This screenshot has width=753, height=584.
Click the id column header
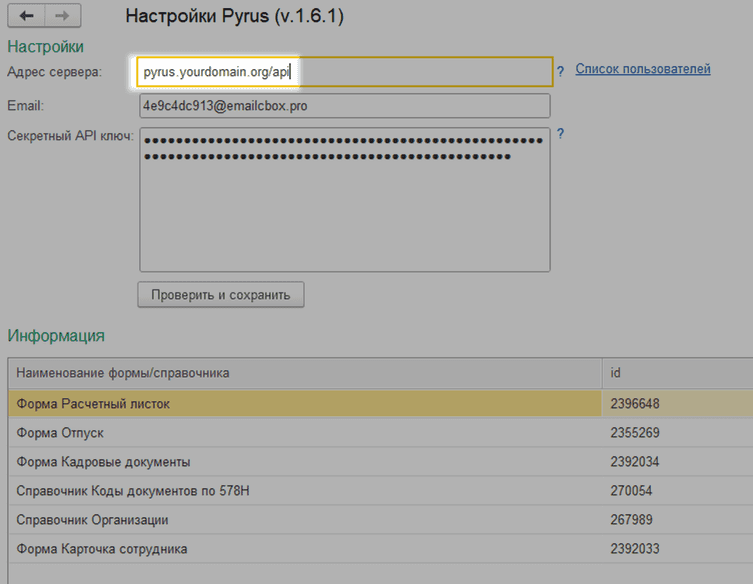pyautogui.click(x=676, y=373)
